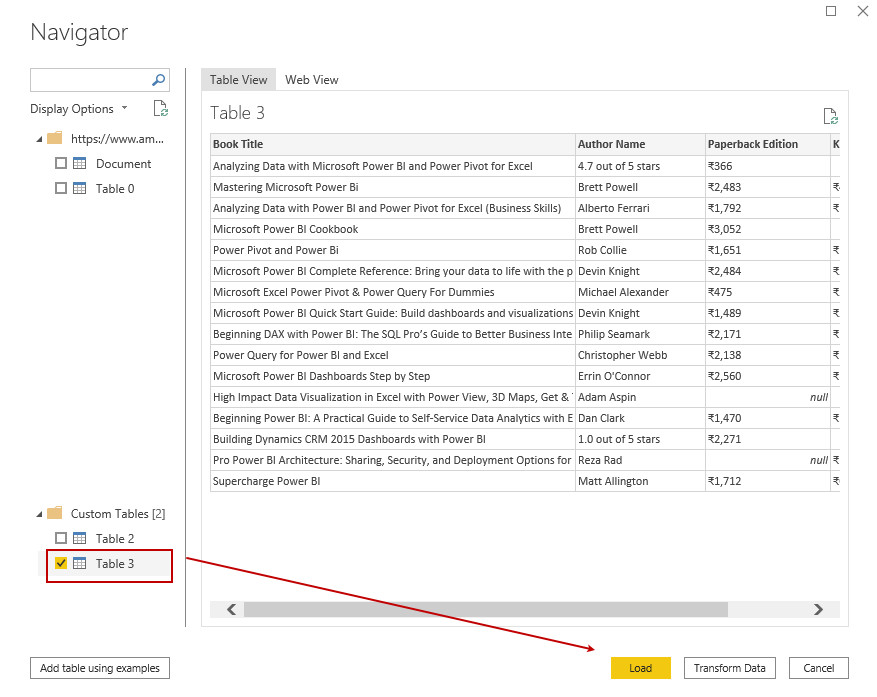Refresh the tables list beside Display Options
877x697 pixels.
click(x=162, y=108)
